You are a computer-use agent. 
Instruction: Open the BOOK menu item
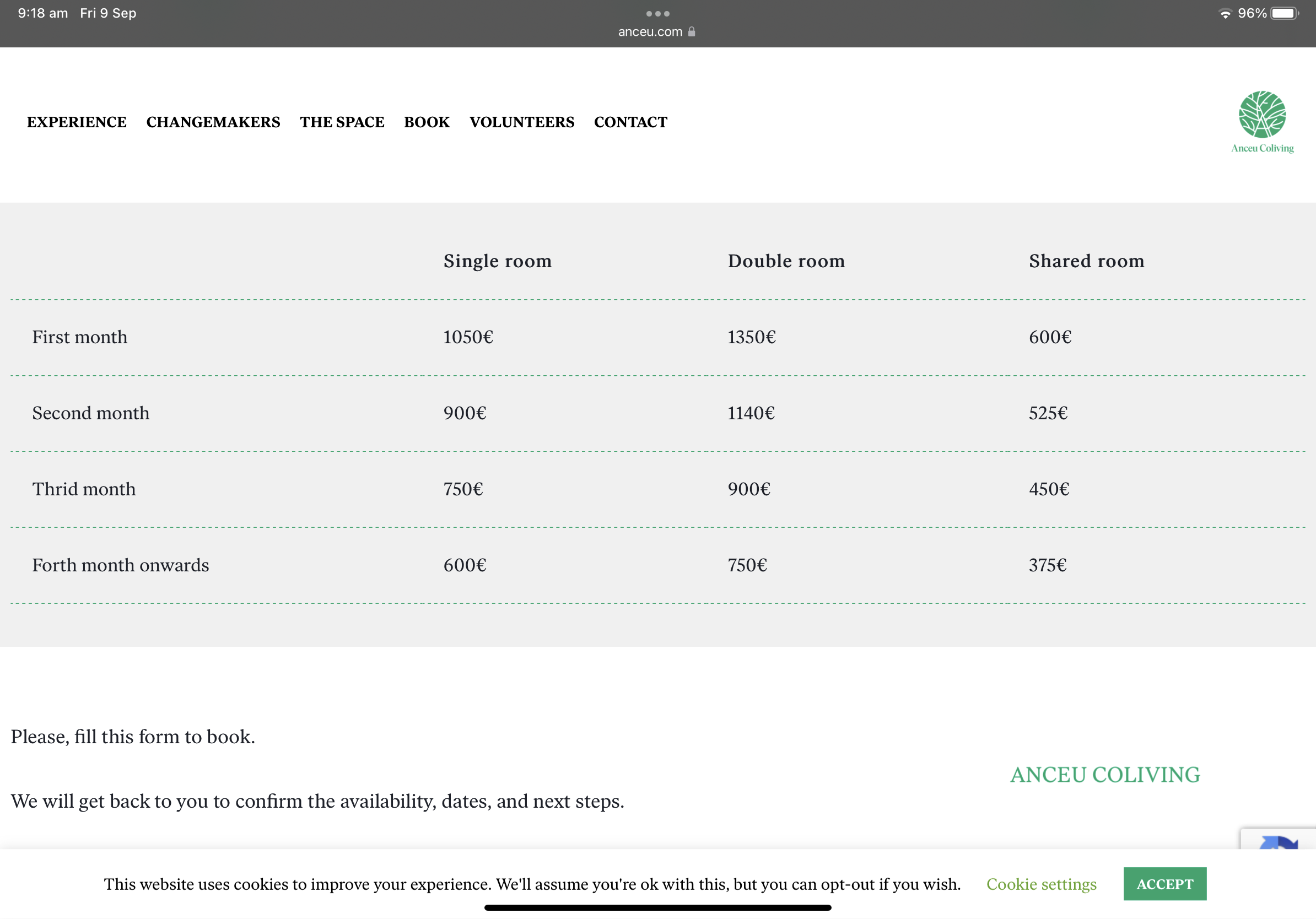(x=427, y=122)
